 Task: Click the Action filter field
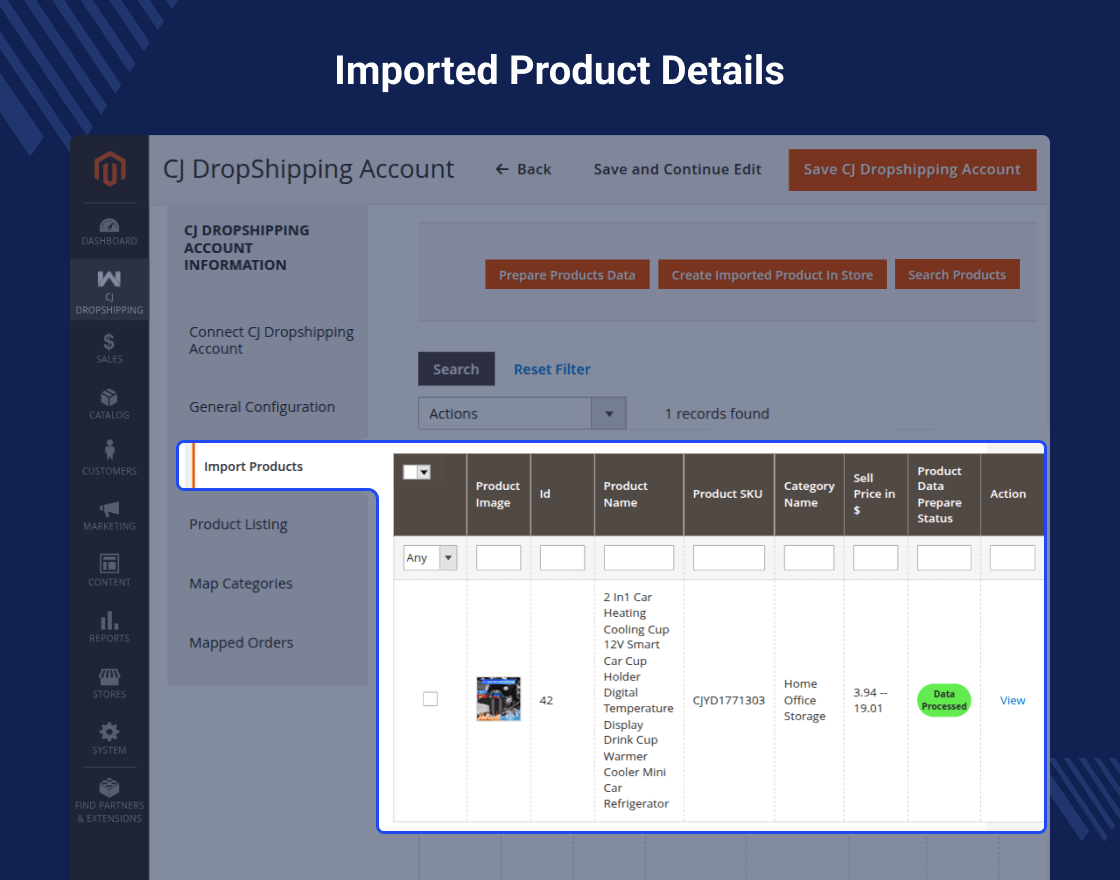pos(1013,558)
